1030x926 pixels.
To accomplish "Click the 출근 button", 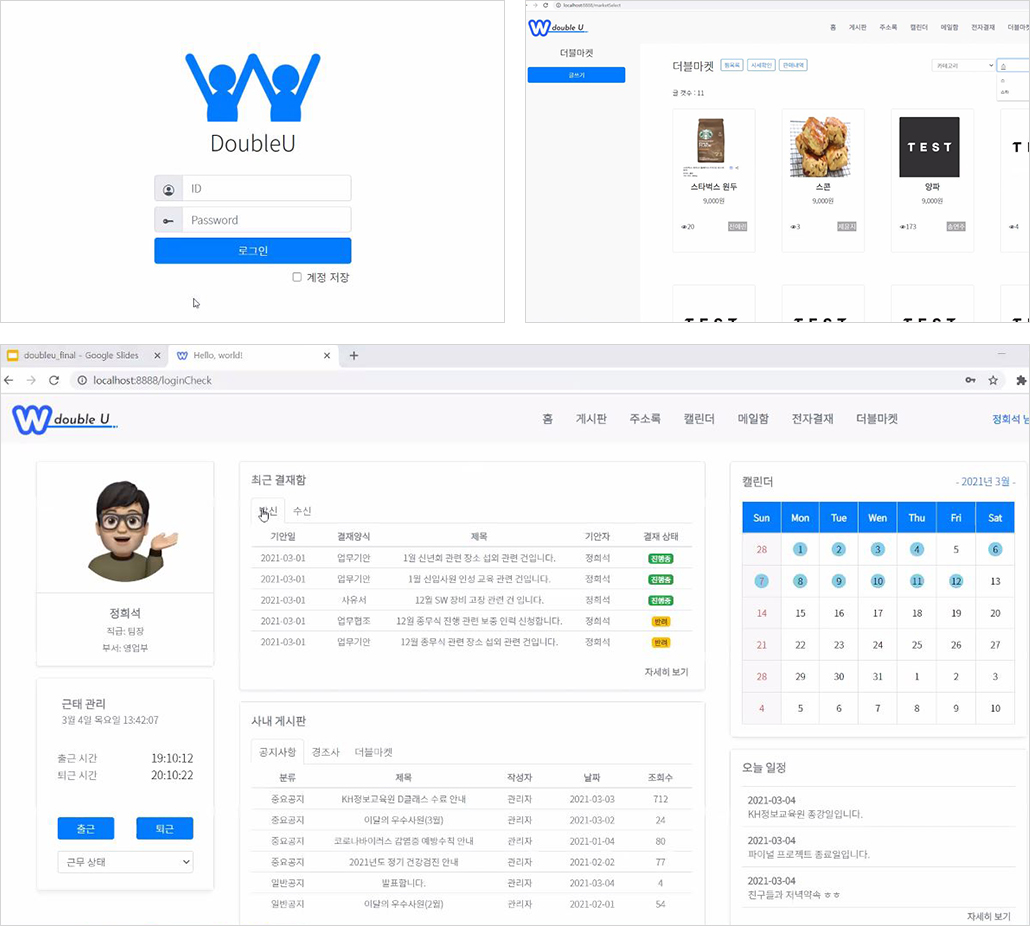I will point(86,829).
